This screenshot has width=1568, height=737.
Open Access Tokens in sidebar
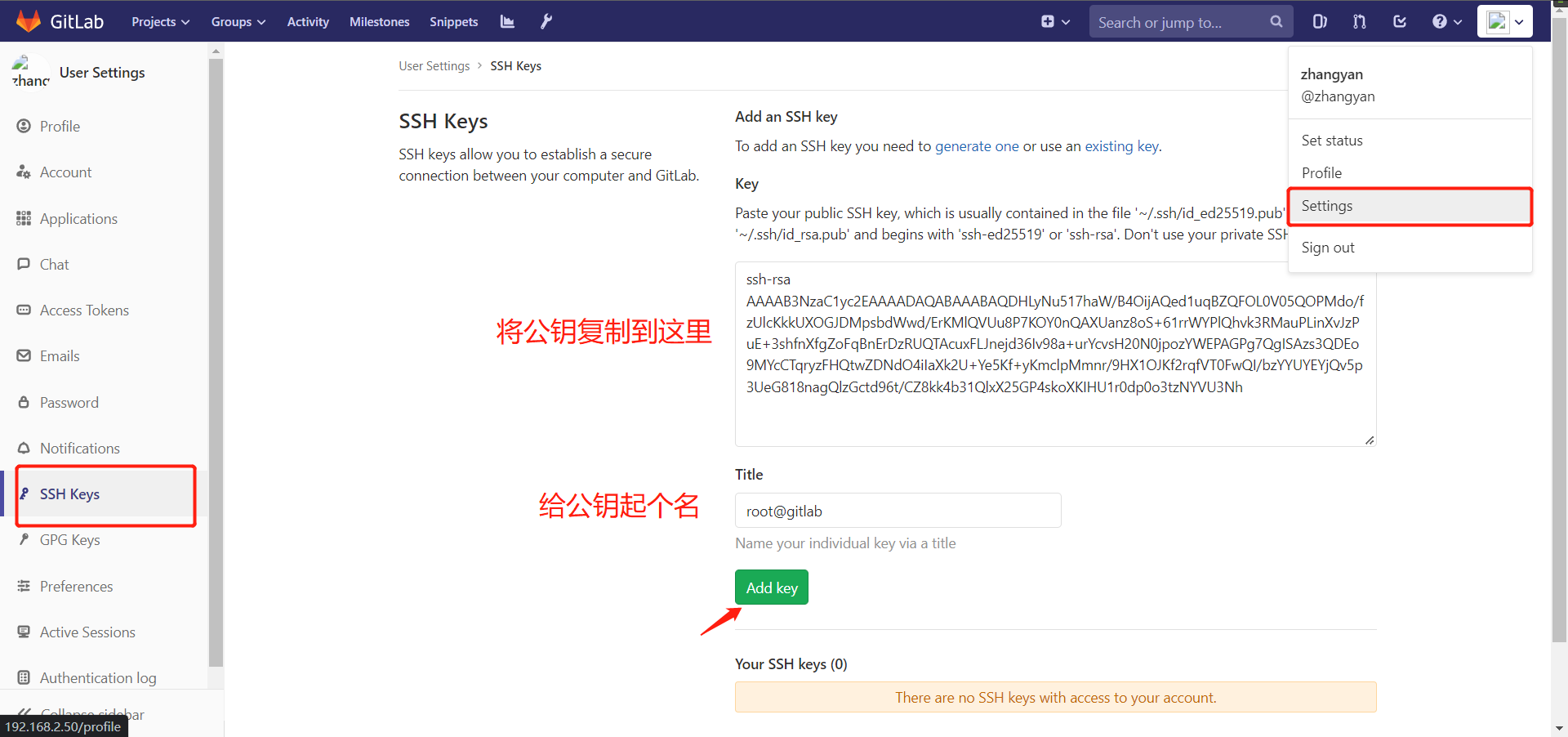coord(84,310)
